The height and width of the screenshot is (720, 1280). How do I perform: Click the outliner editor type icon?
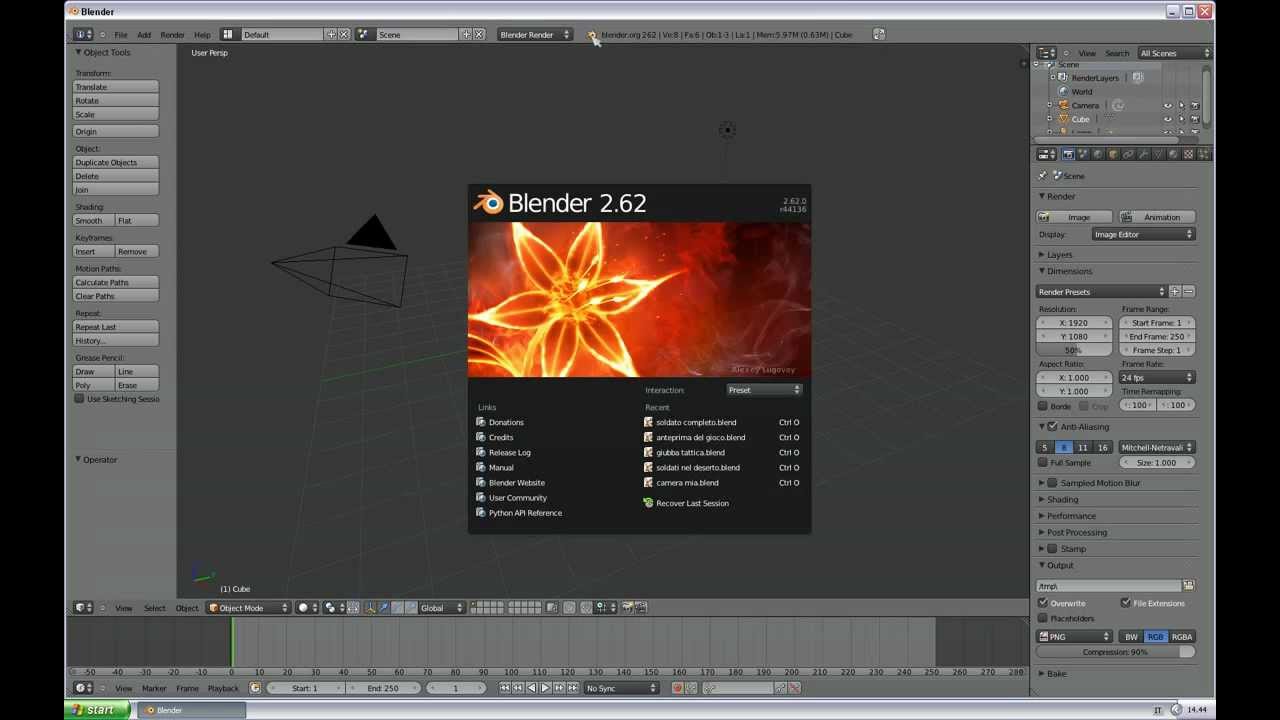[x=1047, y=53]
